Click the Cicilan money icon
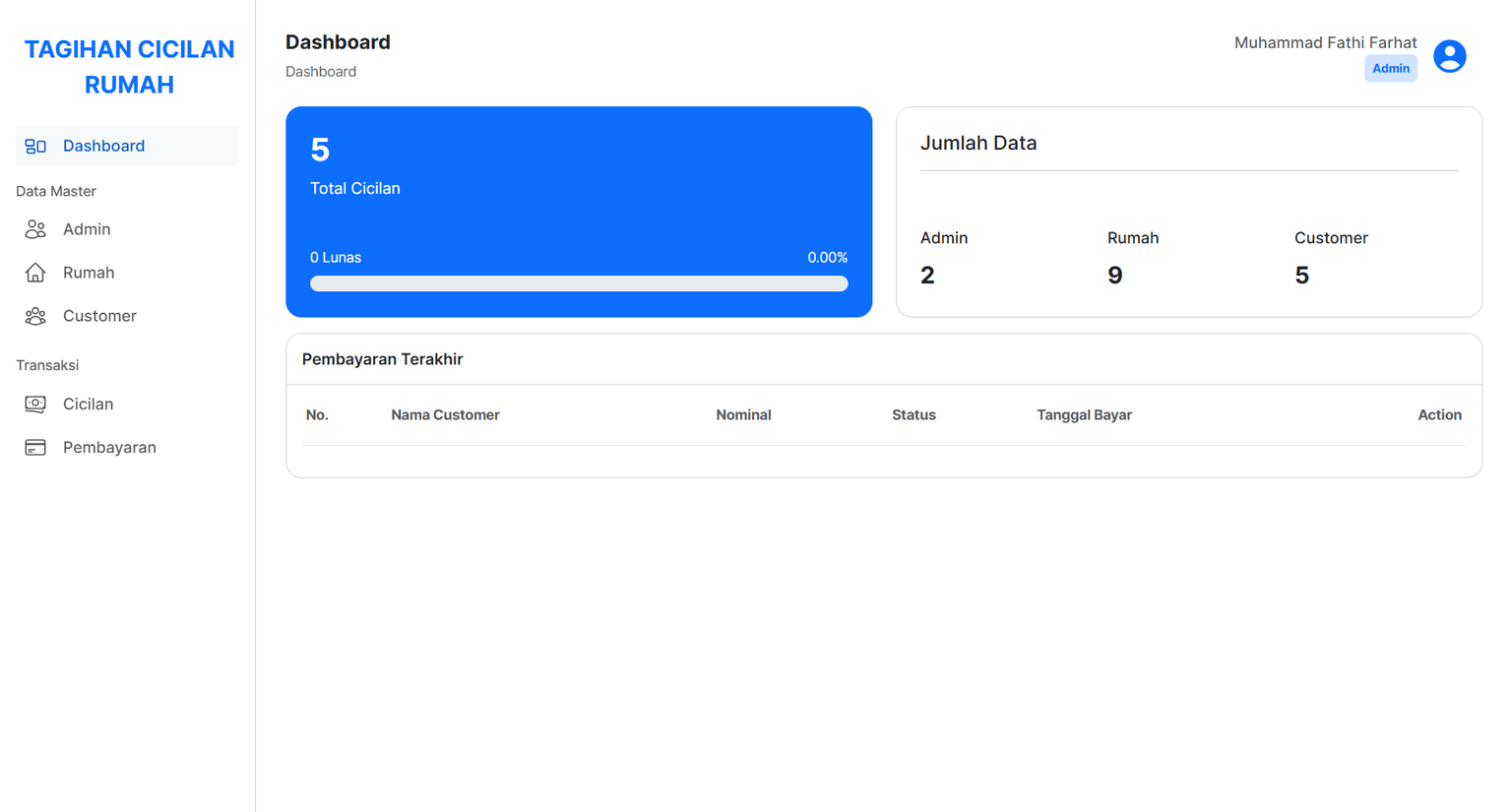The height and width of the screenshot is (812, 1512). pyautogui.click(x=35, y=405)
